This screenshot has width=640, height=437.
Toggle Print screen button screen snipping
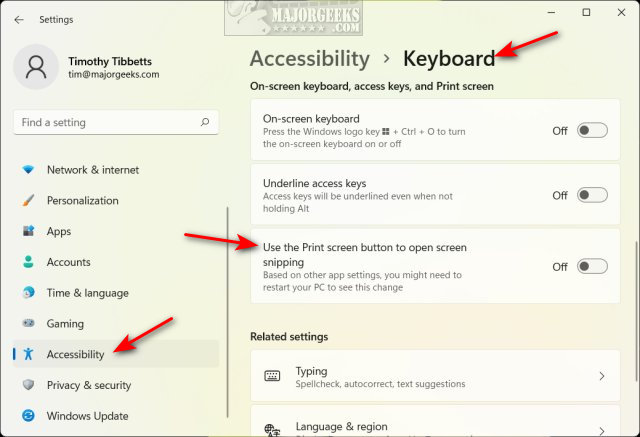click(x=592, y=267)
